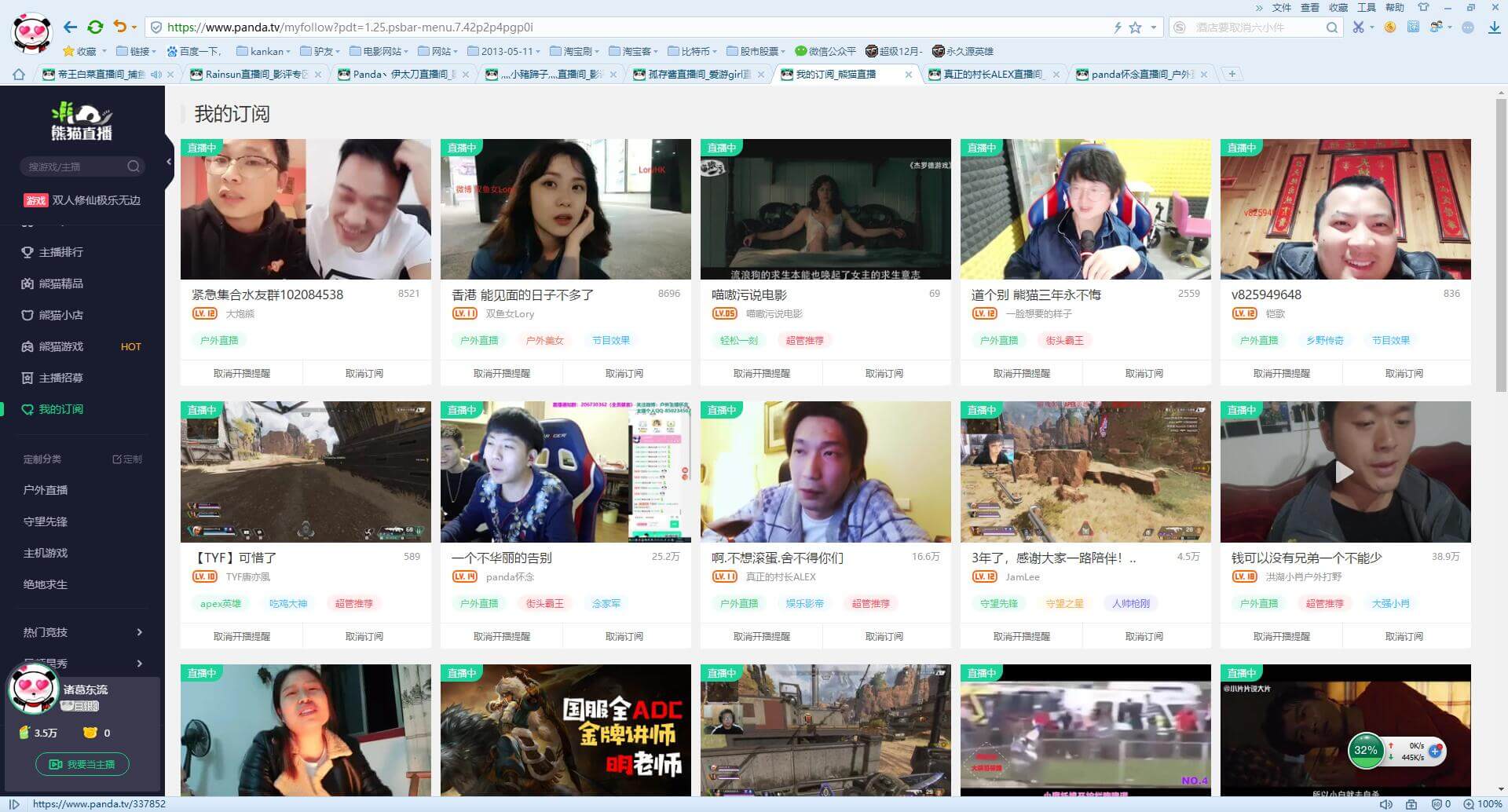
Task: Collapse the left sidebar with the arrow
Action: coord(169,162)
